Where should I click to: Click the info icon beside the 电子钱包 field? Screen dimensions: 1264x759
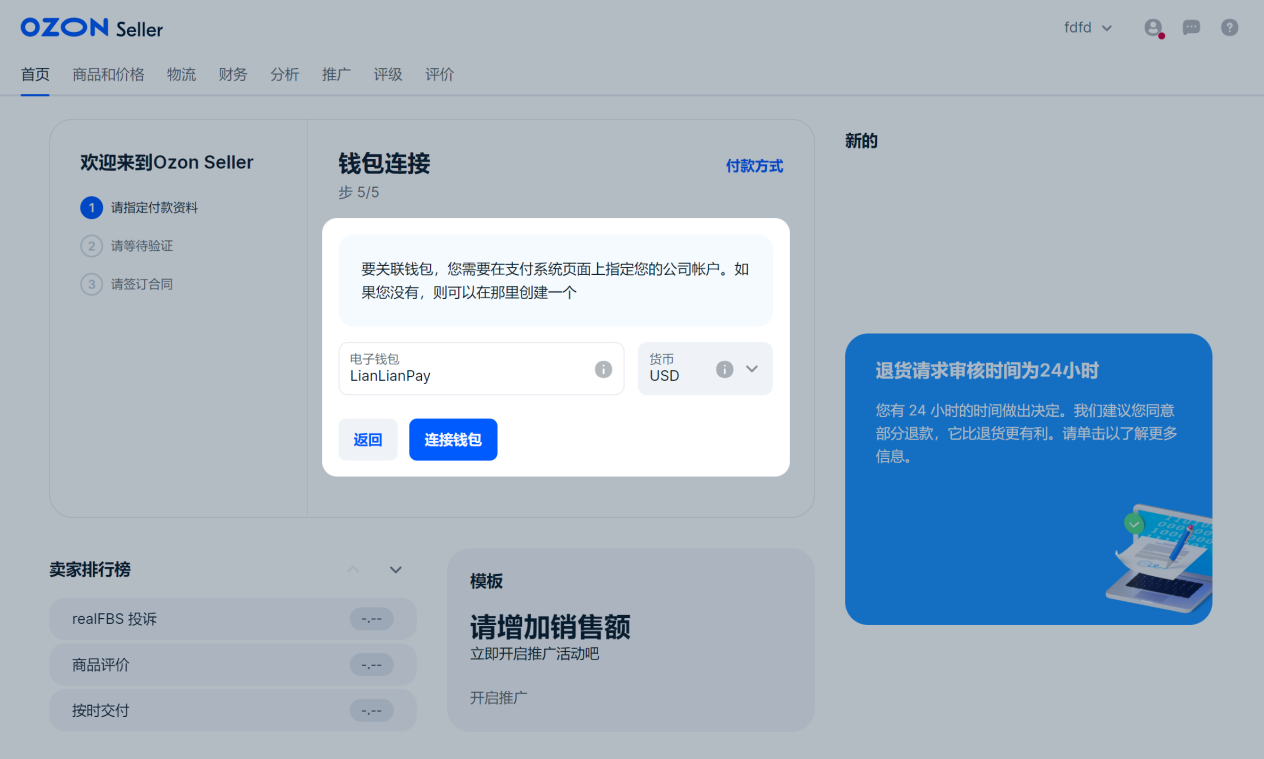(603, 368)
